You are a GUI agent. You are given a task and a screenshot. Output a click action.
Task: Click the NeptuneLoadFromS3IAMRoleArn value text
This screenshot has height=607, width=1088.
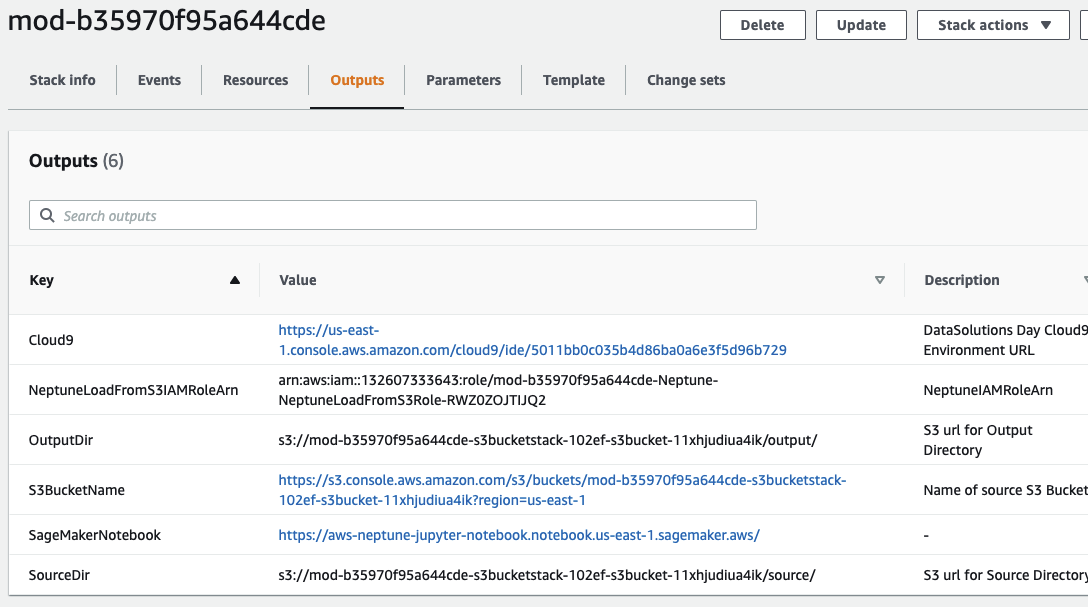coord(498,390)
